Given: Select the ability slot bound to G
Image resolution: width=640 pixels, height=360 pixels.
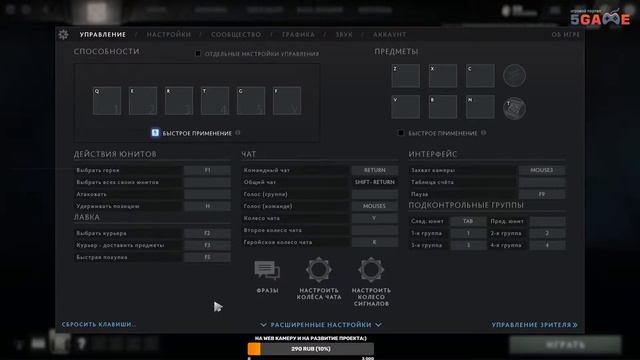Looking at the screenshot, I should [x=251, y=100].
